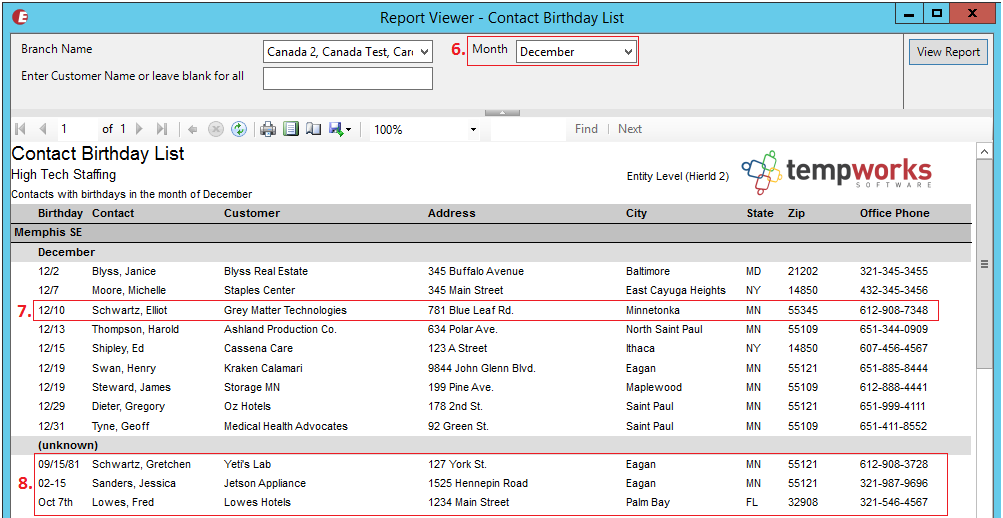Click customer Grey Matter Technologies
The height and width of the screenshot is (518, 1003).
click(x=285, y=310)
